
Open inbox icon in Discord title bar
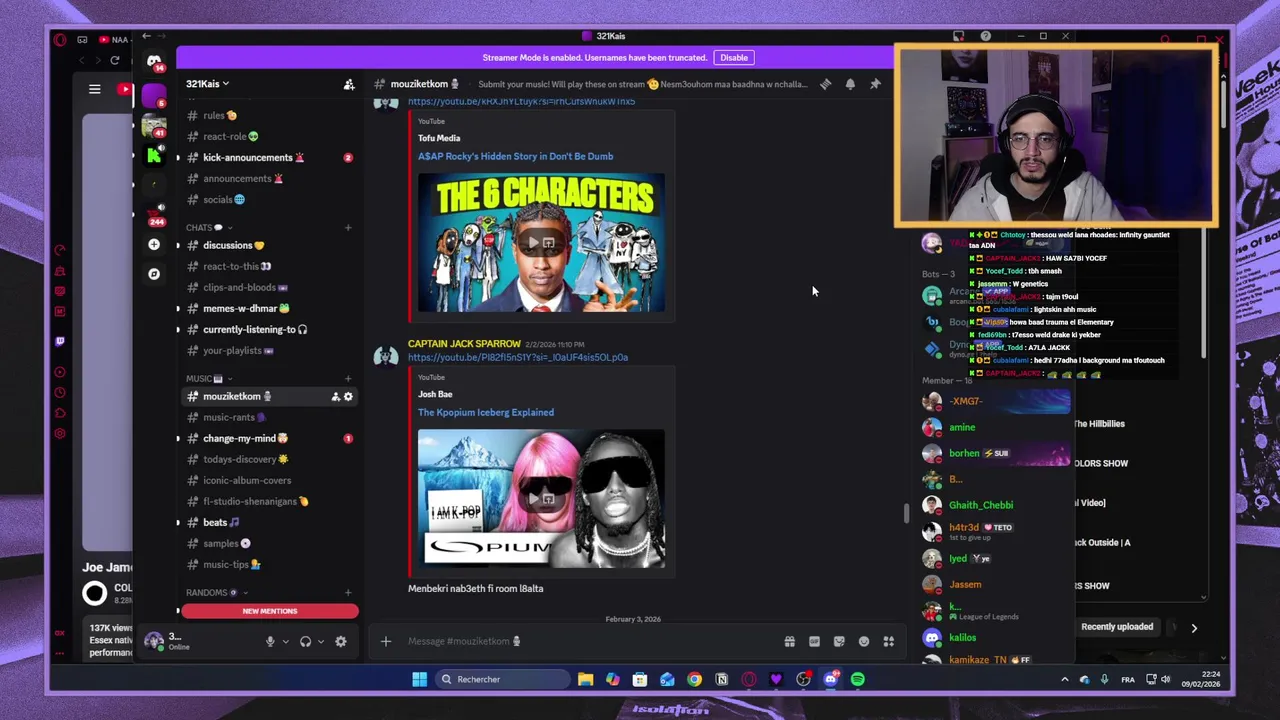point(959,36)
